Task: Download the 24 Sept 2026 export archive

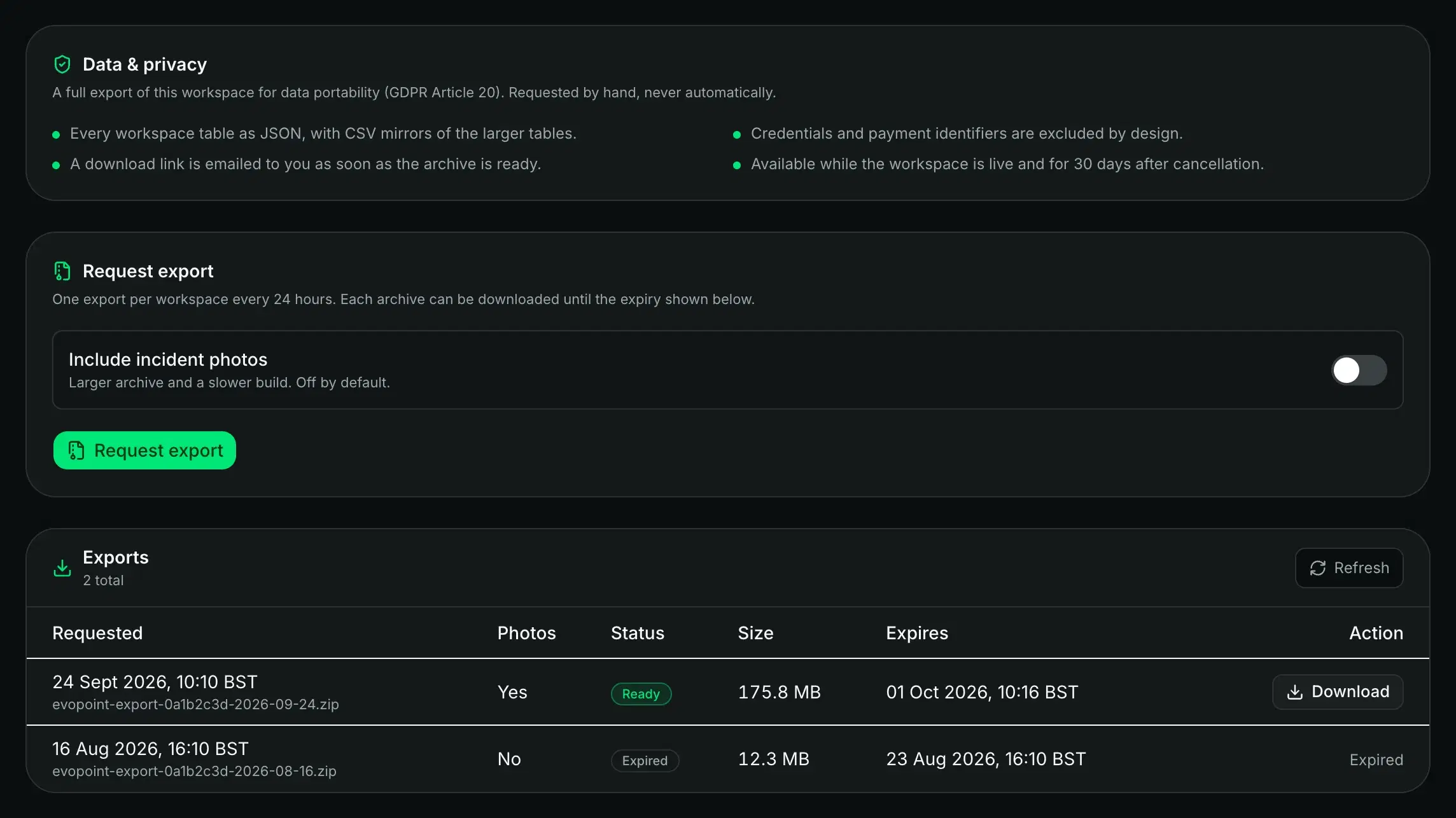Action: 1338,692
